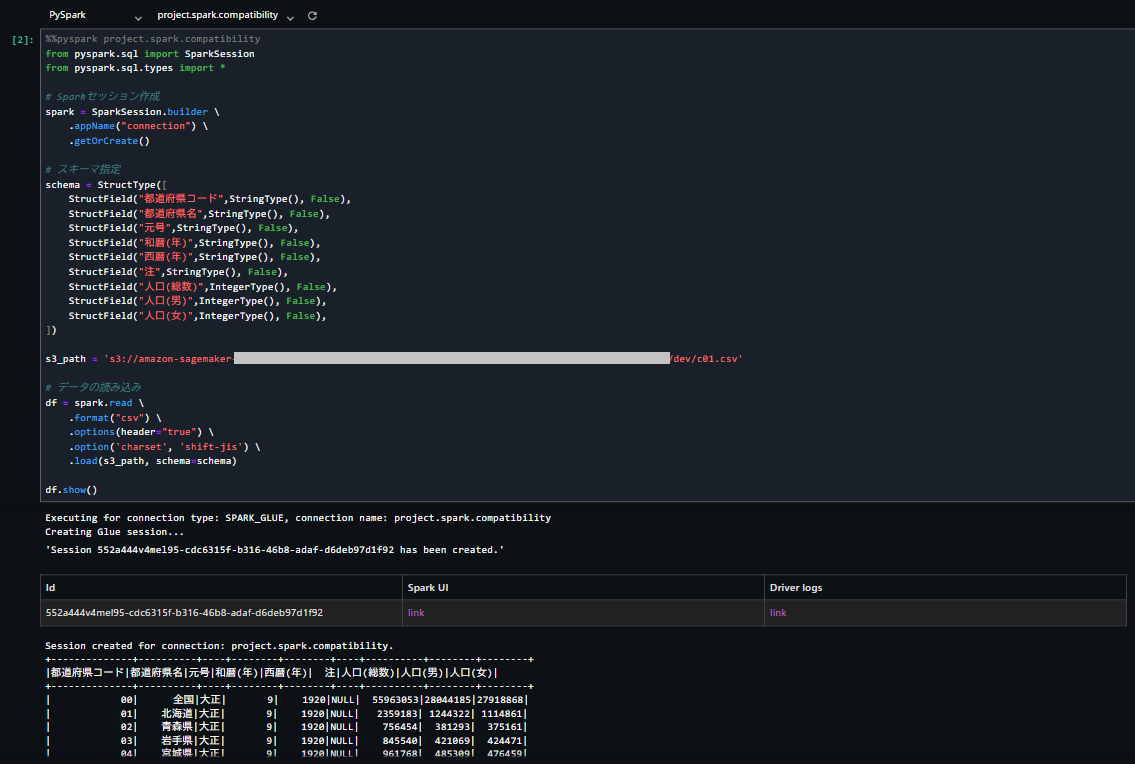1135x764 pixels.
Task: Open the Spark UI link
Action: [415, 613]
